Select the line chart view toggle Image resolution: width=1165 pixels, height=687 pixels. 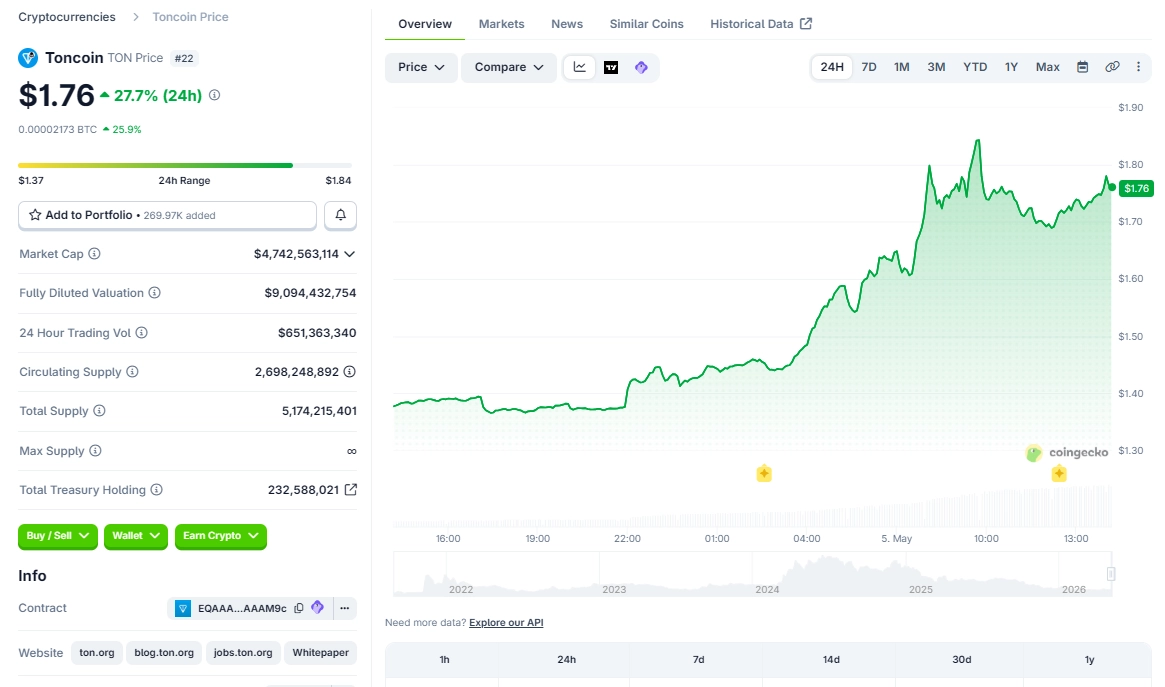coord(580,67)
